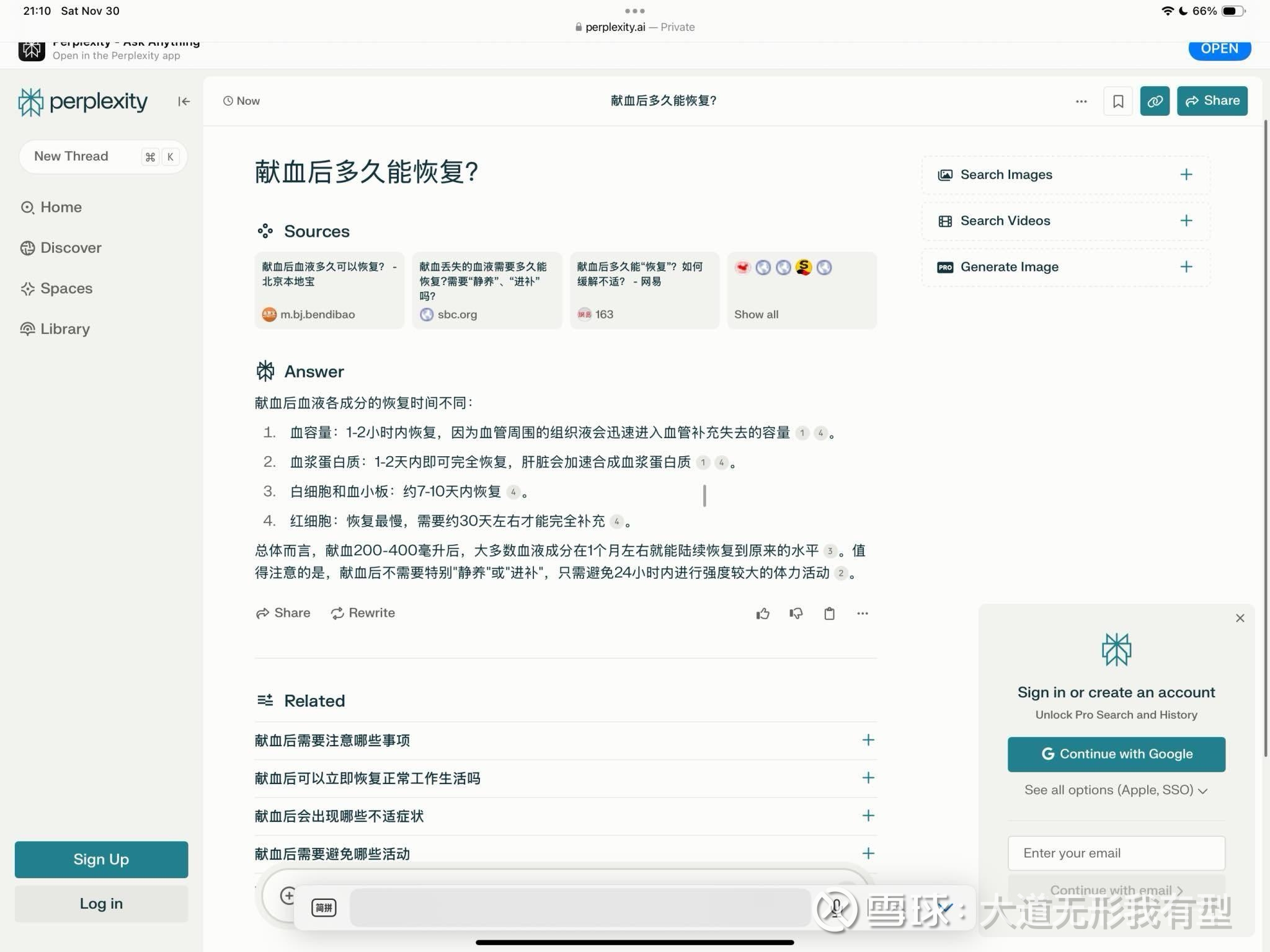
Task: Copy thread link with chain icon
Action: pos(1155,101)
